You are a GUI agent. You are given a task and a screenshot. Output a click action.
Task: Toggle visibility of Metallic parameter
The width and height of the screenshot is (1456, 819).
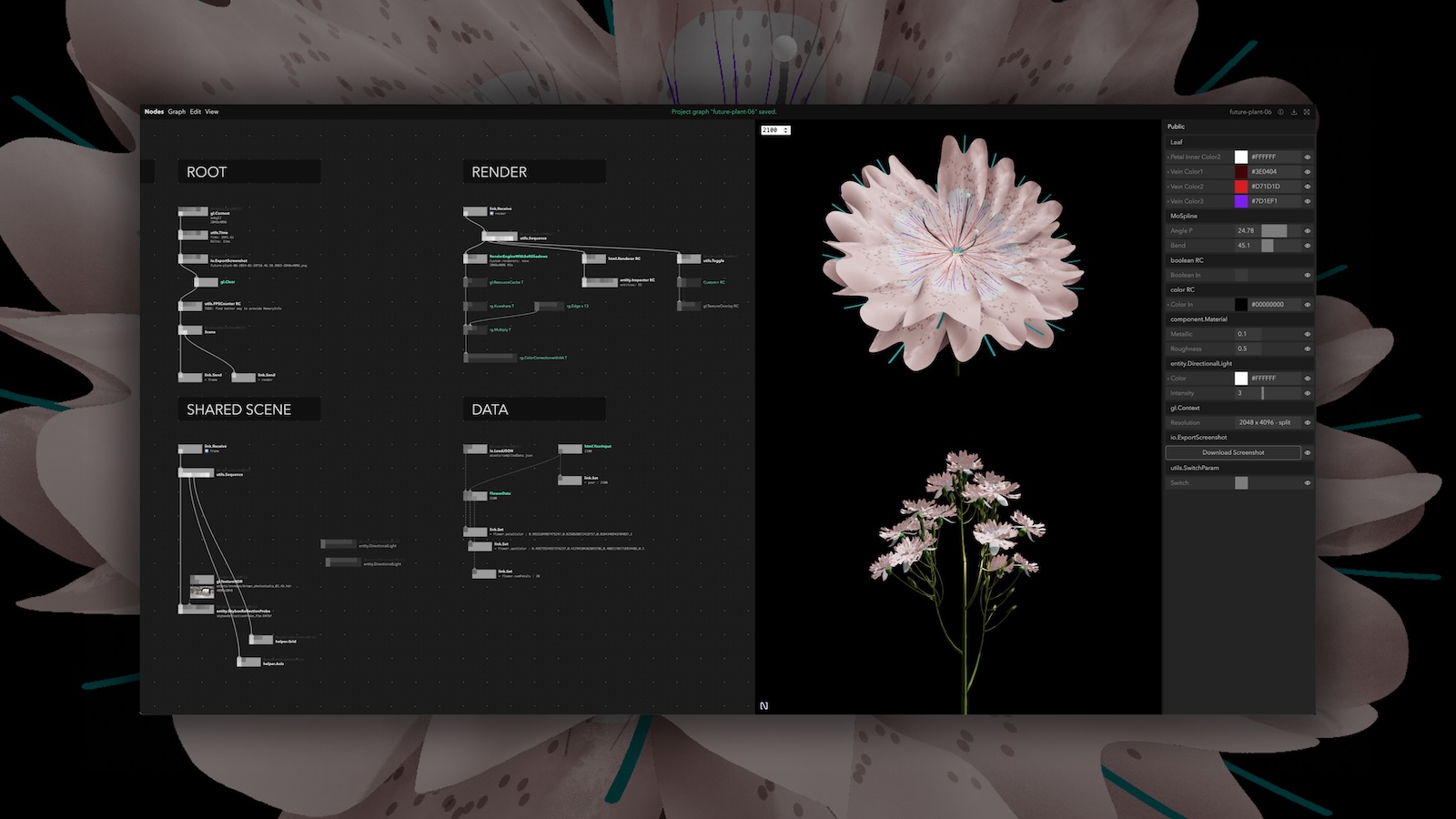click(x=1308, y=334)
